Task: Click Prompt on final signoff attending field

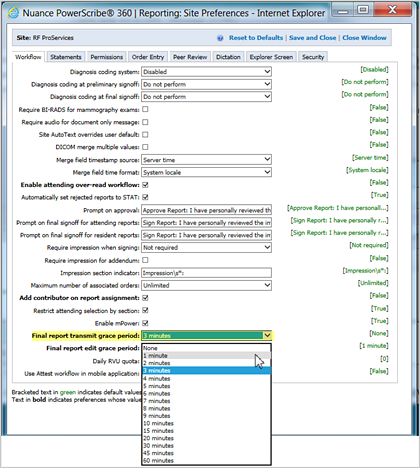Action: pos(206,223)
